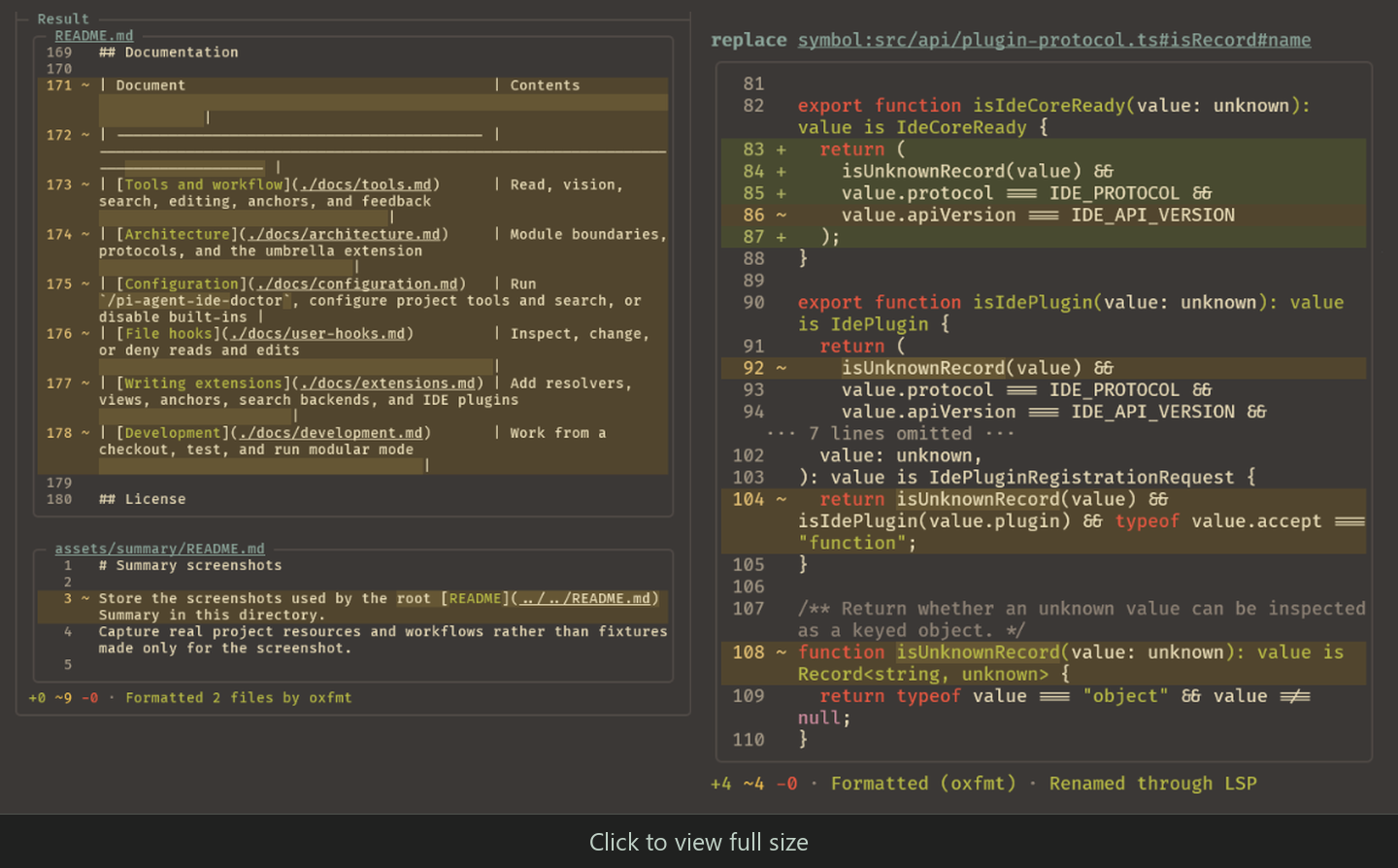The width and height of the screenshot is (1398, 868).
Task: Click the 'Tools and workflow' table row text
Action: point(204,184)
